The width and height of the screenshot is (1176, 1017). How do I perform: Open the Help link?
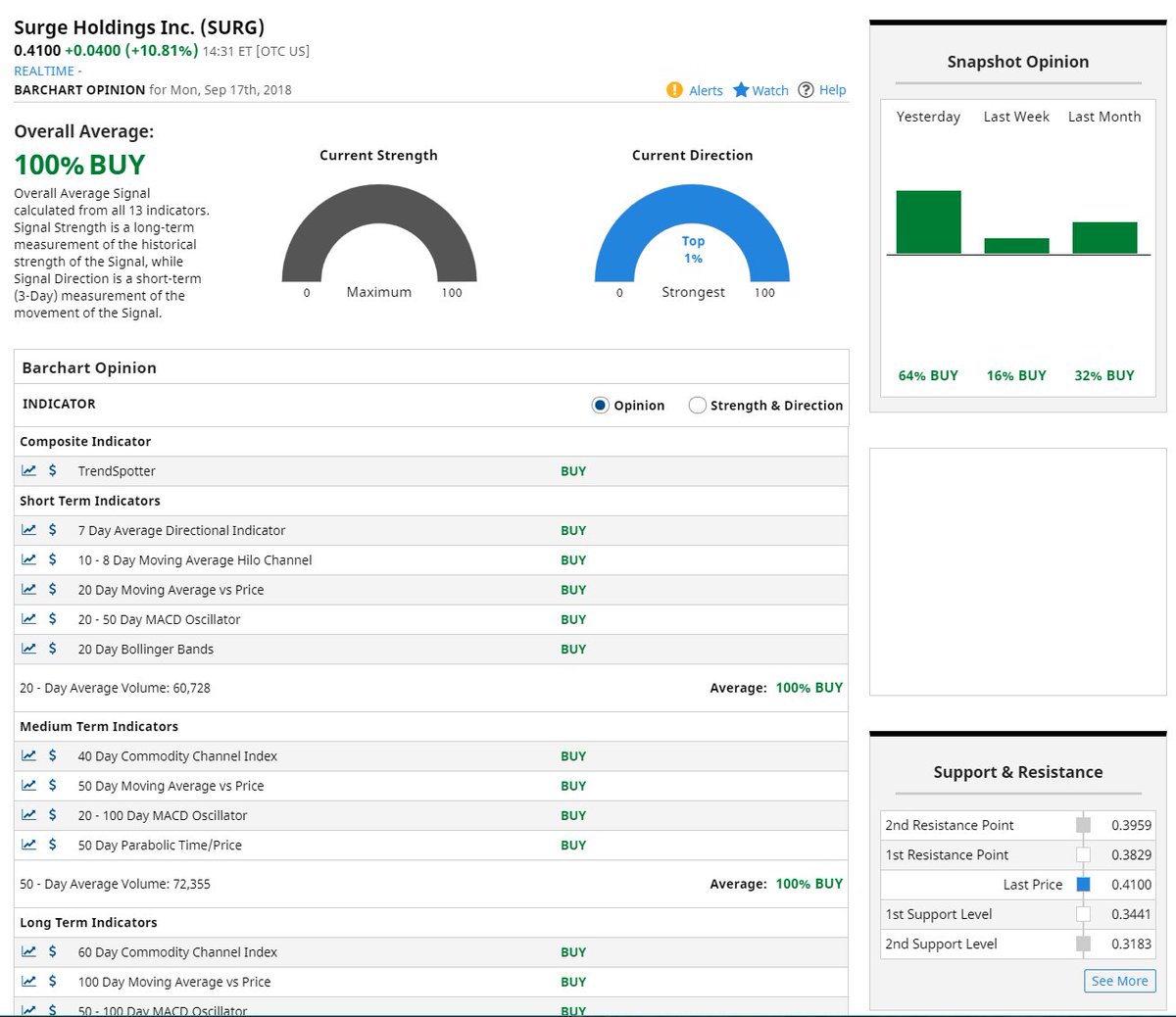[822, 90]
